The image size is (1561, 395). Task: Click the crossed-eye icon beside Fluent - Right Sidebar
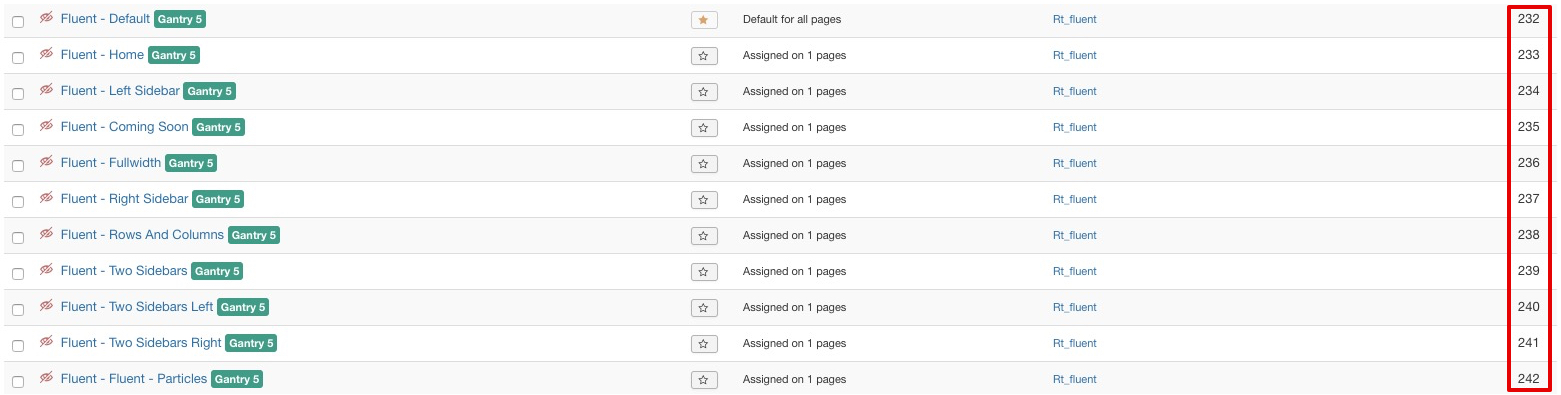point(46,198)
